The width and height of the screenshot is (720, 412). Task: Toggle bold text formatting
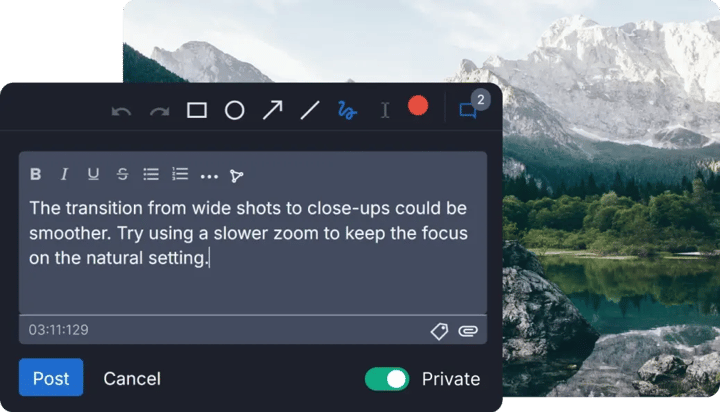click(x=36, y=175)
